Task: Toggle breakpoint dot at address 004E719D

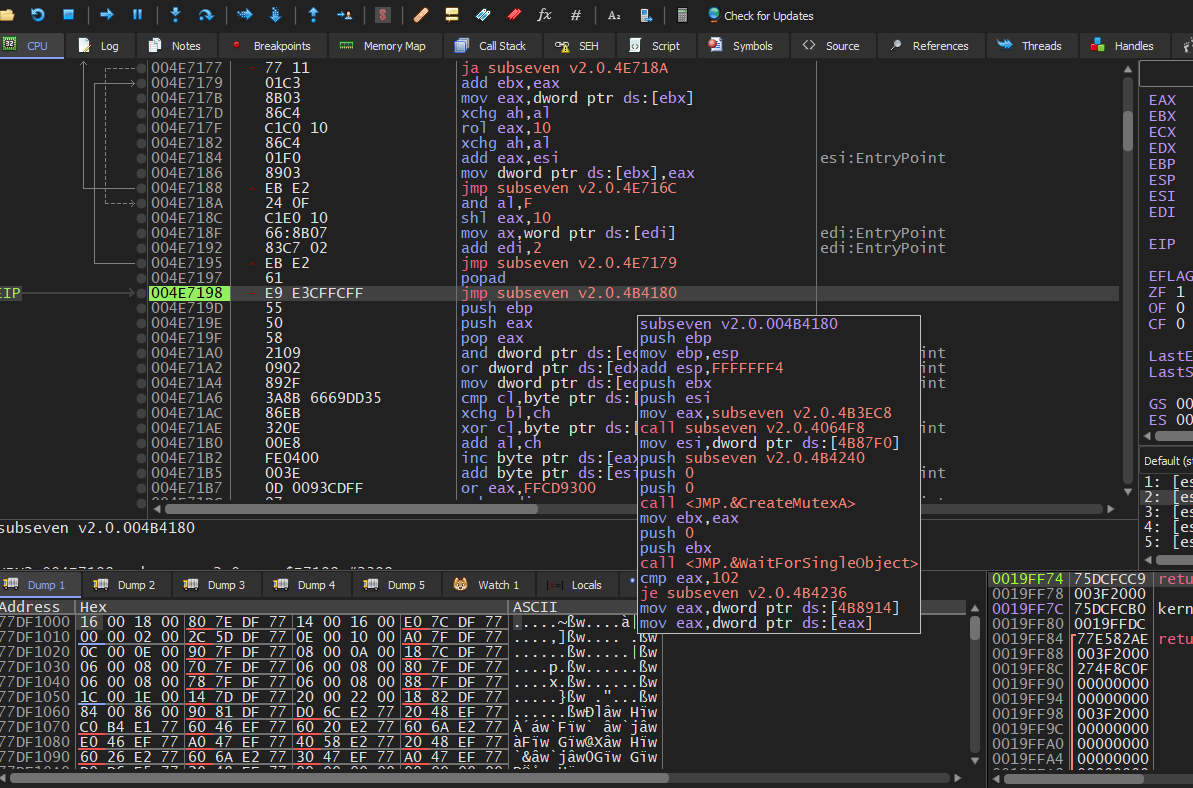Action: [x=141, y=308]
